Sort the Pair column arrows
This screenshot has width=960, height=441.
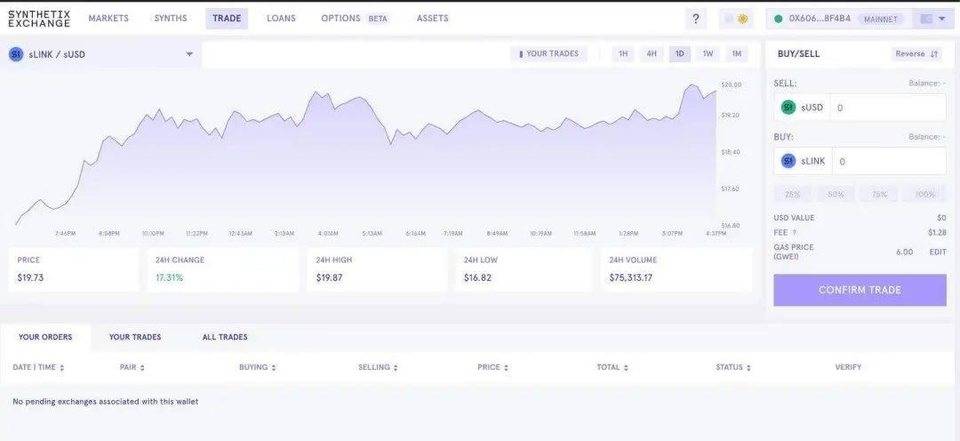click(142, 368)
